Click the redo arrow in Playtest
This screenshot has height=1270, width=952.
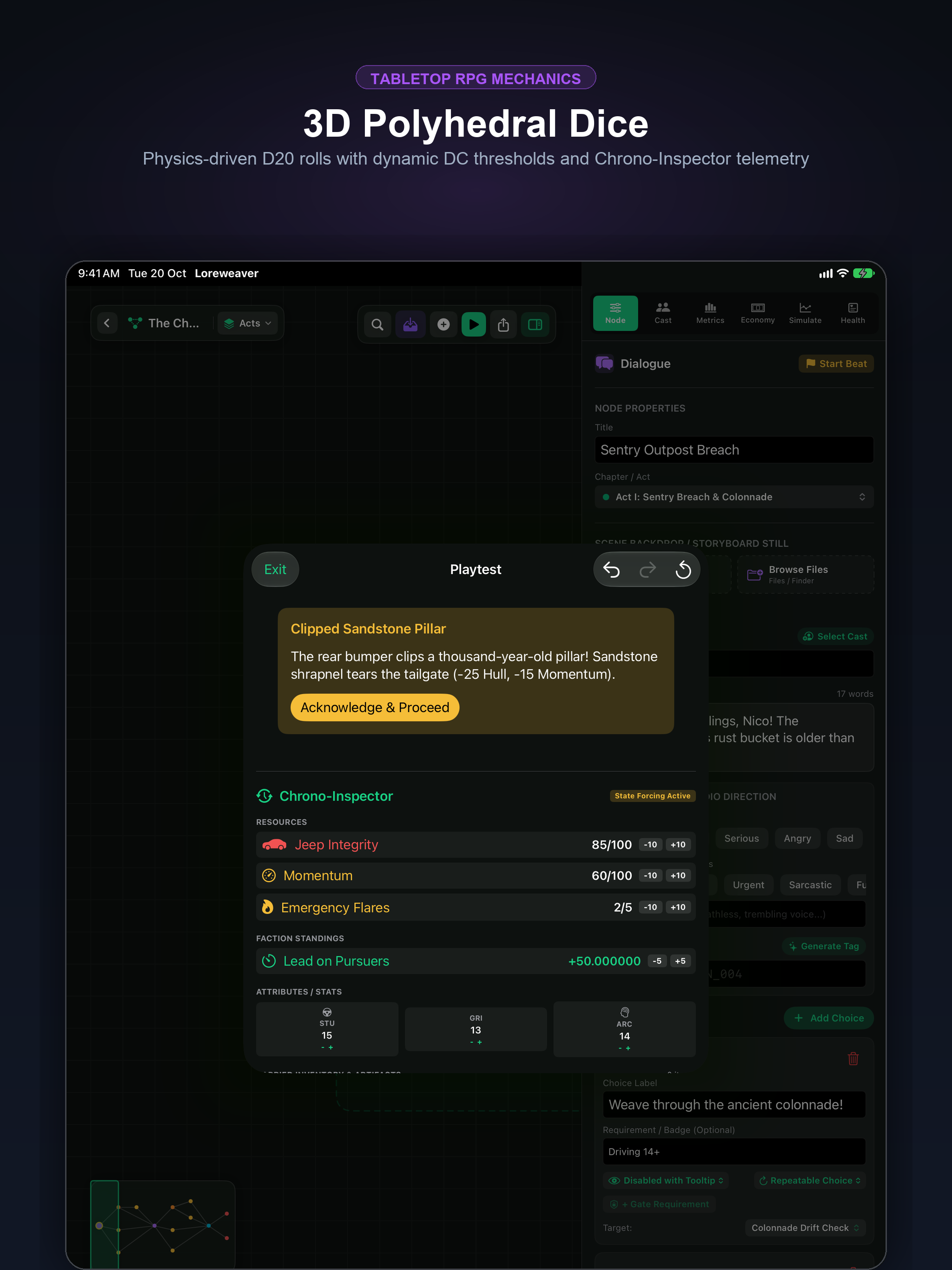(647, 569)
